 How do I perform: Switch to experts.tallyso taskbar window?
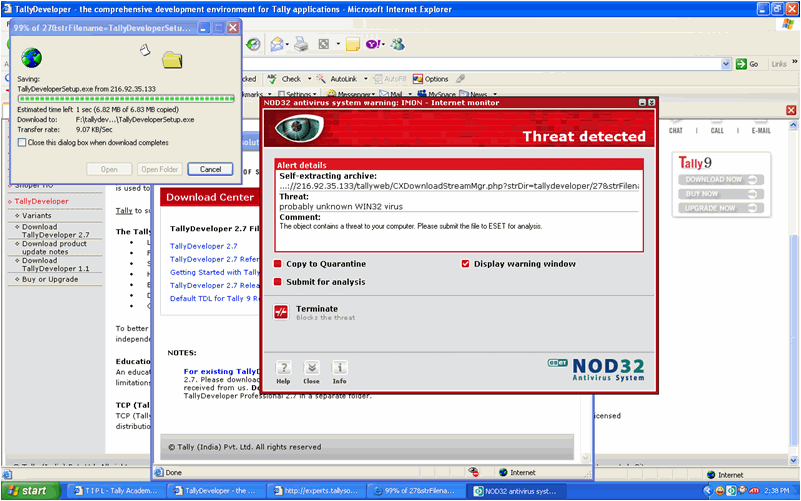click(x=318, y=490)
